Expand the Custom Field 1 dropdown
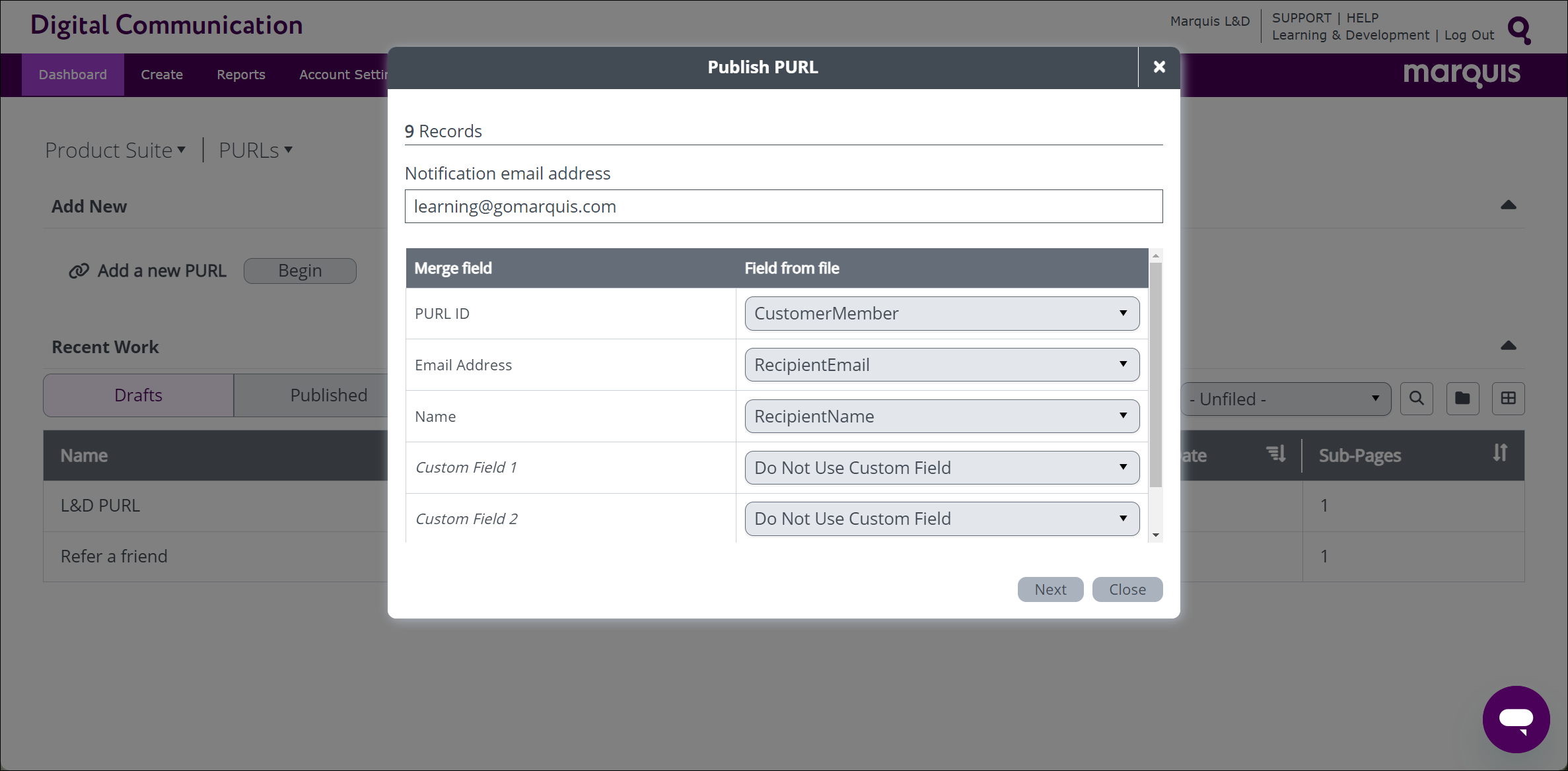 tap(942, 468)
